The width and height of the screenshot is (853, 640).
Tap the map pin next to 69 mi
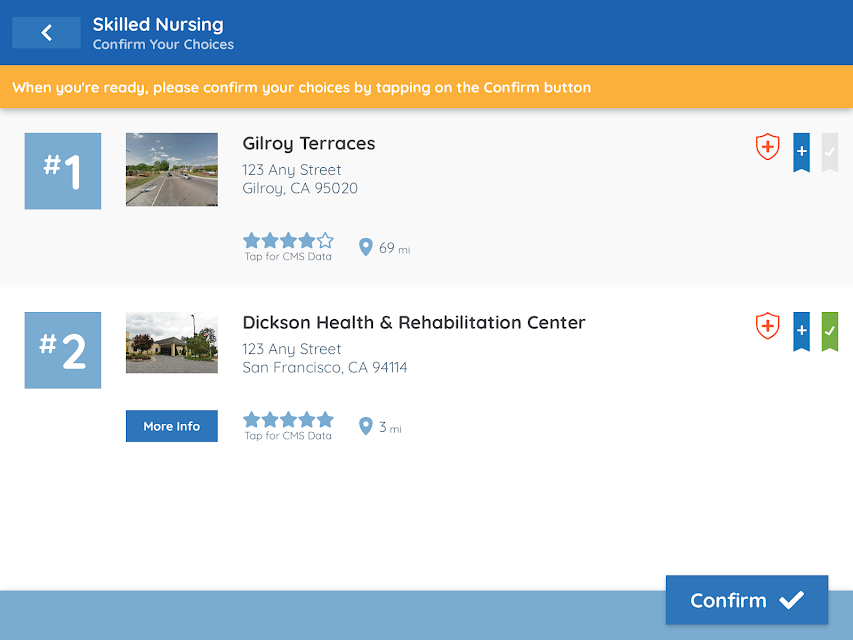366,247
